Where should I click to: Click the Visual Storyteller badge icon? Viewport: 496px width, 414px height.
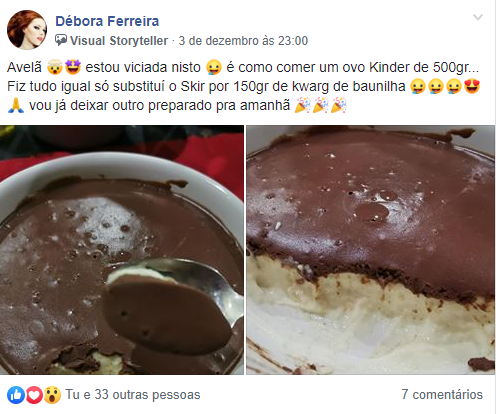point(61,40)
